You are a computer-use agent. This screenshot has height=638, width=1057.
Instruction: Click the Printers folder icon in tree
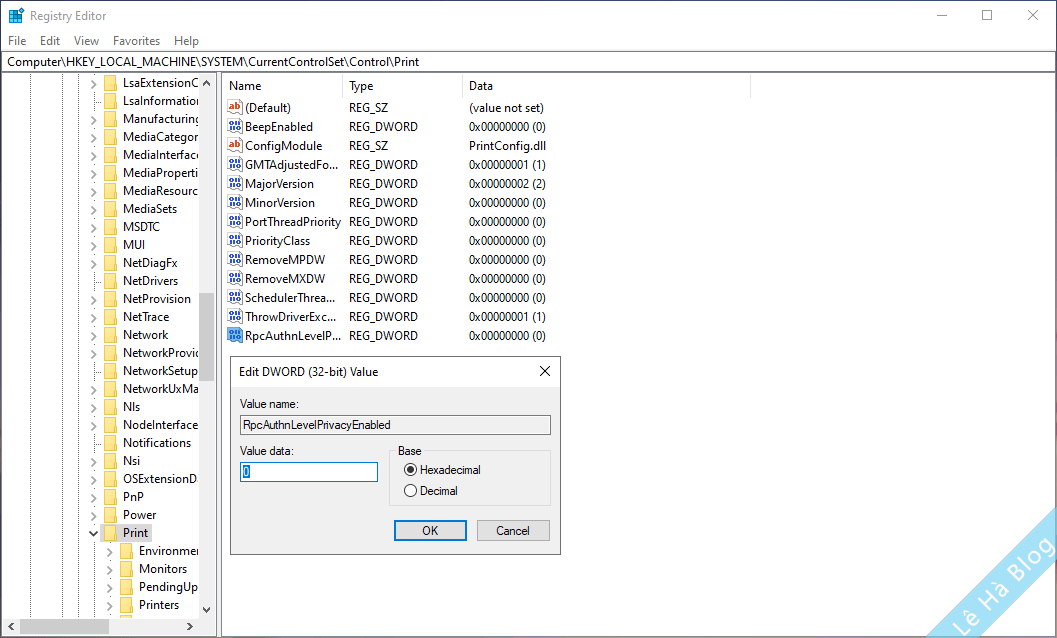click(126, 605)
